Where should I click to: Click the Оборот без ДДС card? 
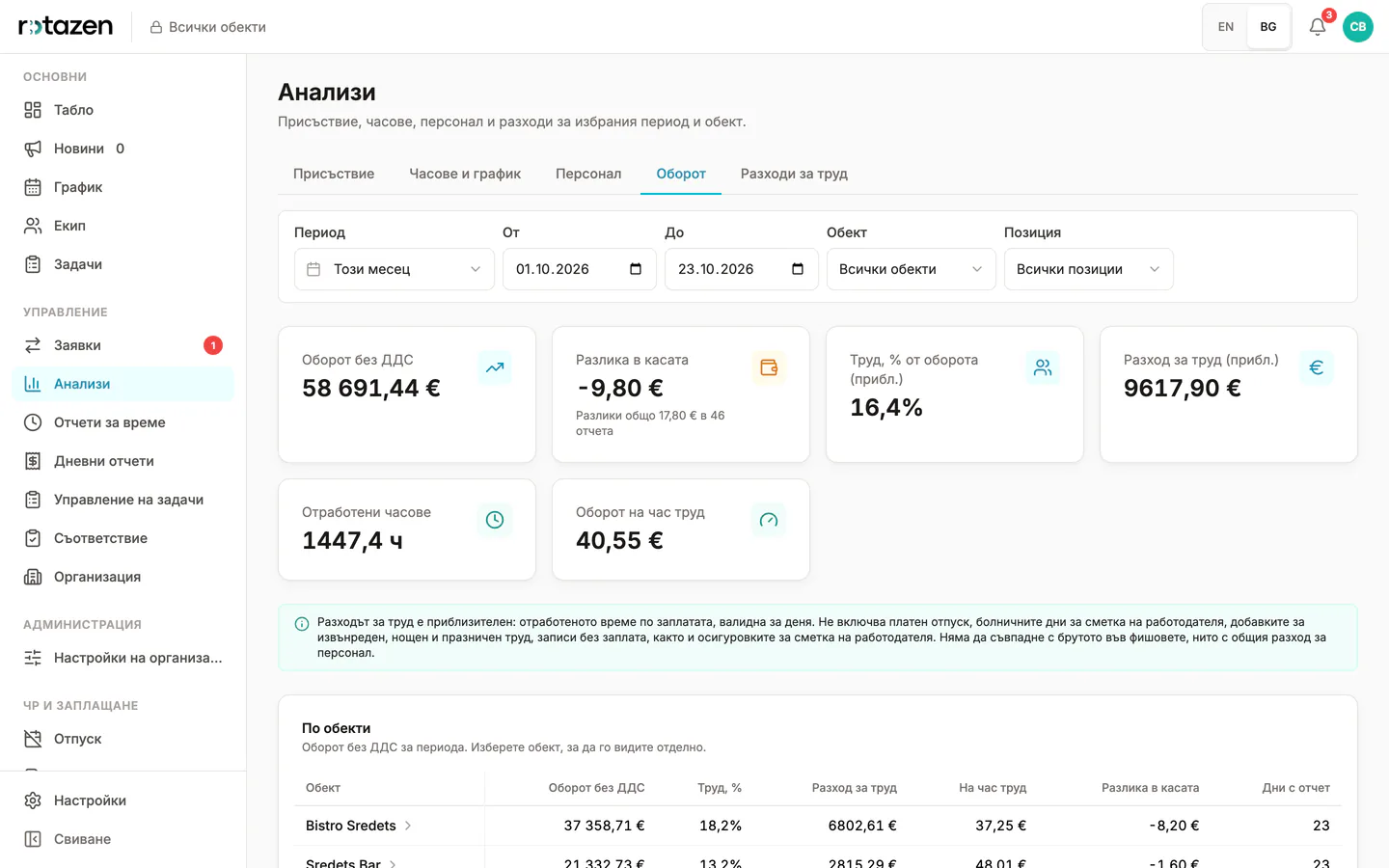click(x=407, y=394)
